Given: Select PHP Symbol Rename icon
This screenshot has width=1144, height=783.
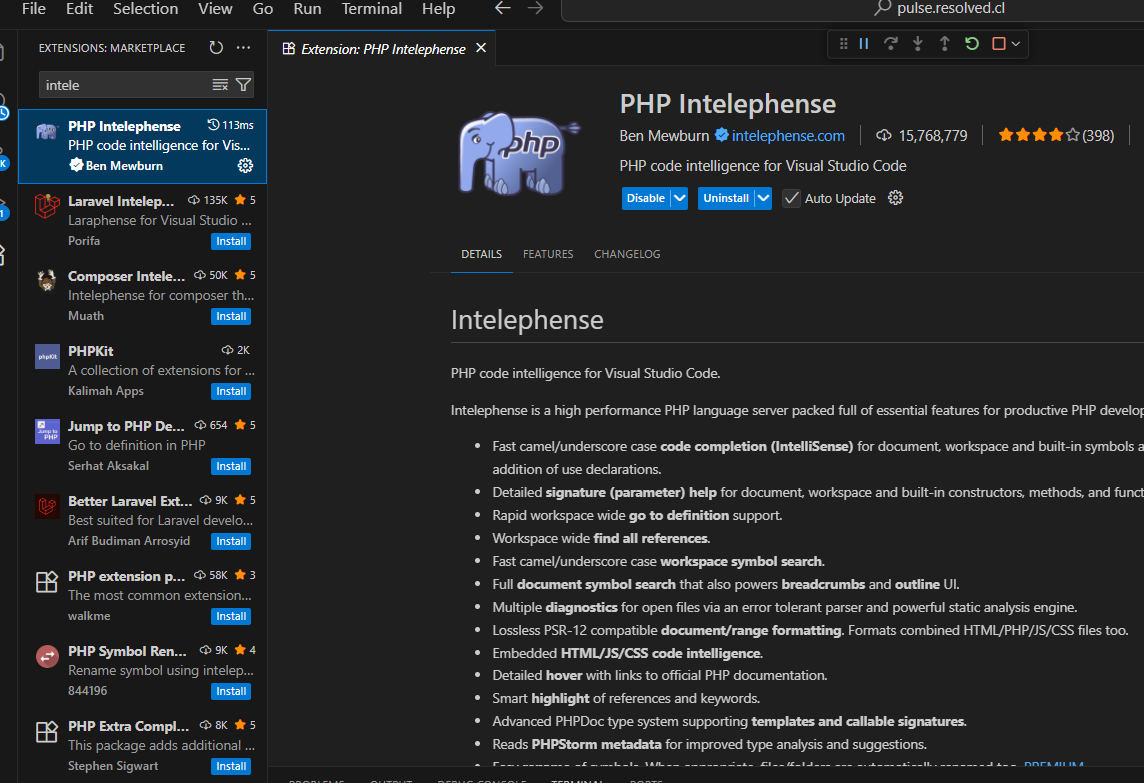Looking at the screenshot, I should 47,657.
